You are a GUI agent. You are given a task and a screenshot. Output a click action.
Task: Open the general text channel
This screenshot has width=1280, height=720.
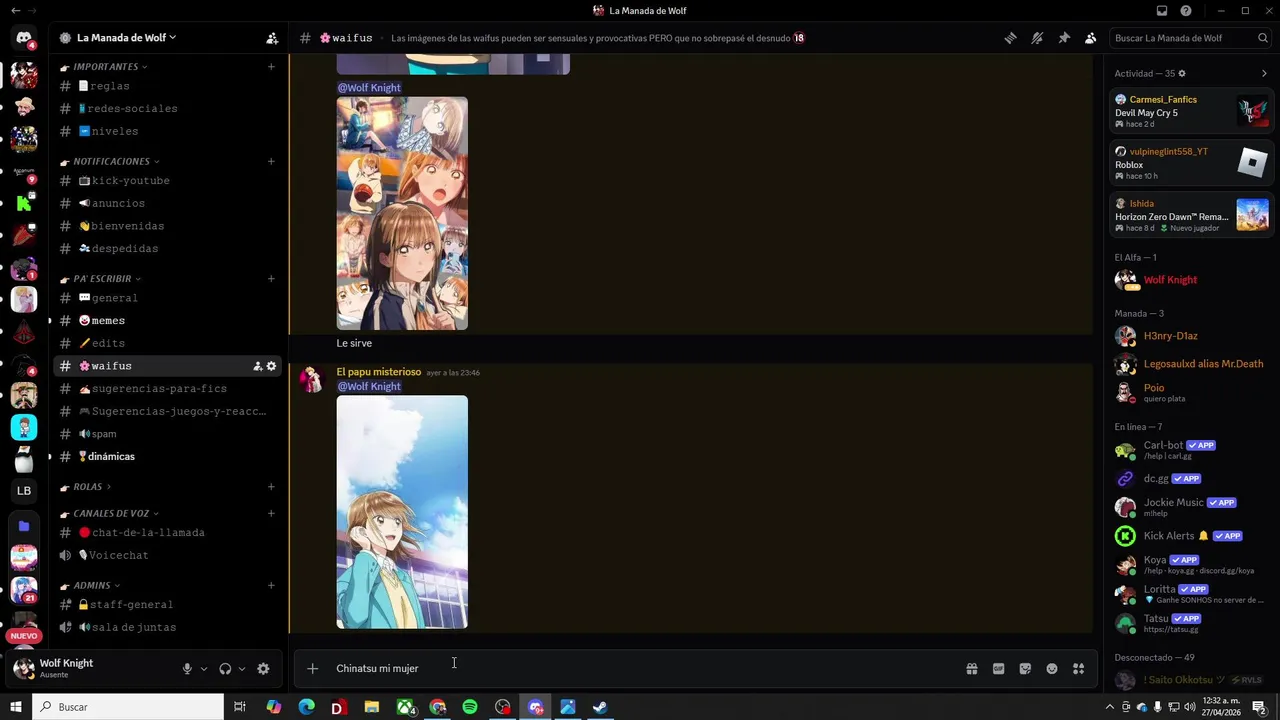(x=168, y=298)
